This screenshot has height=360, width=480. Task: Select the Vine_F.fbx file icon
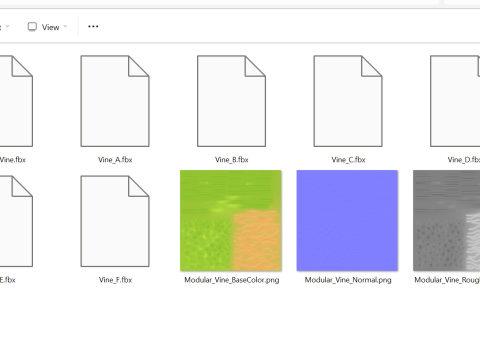[x=115, y=221]
